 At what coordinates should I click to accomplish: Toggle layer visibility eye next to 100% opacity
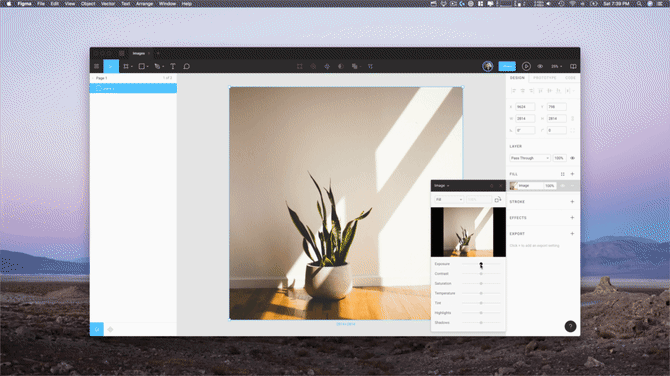(x=573, y=158)
